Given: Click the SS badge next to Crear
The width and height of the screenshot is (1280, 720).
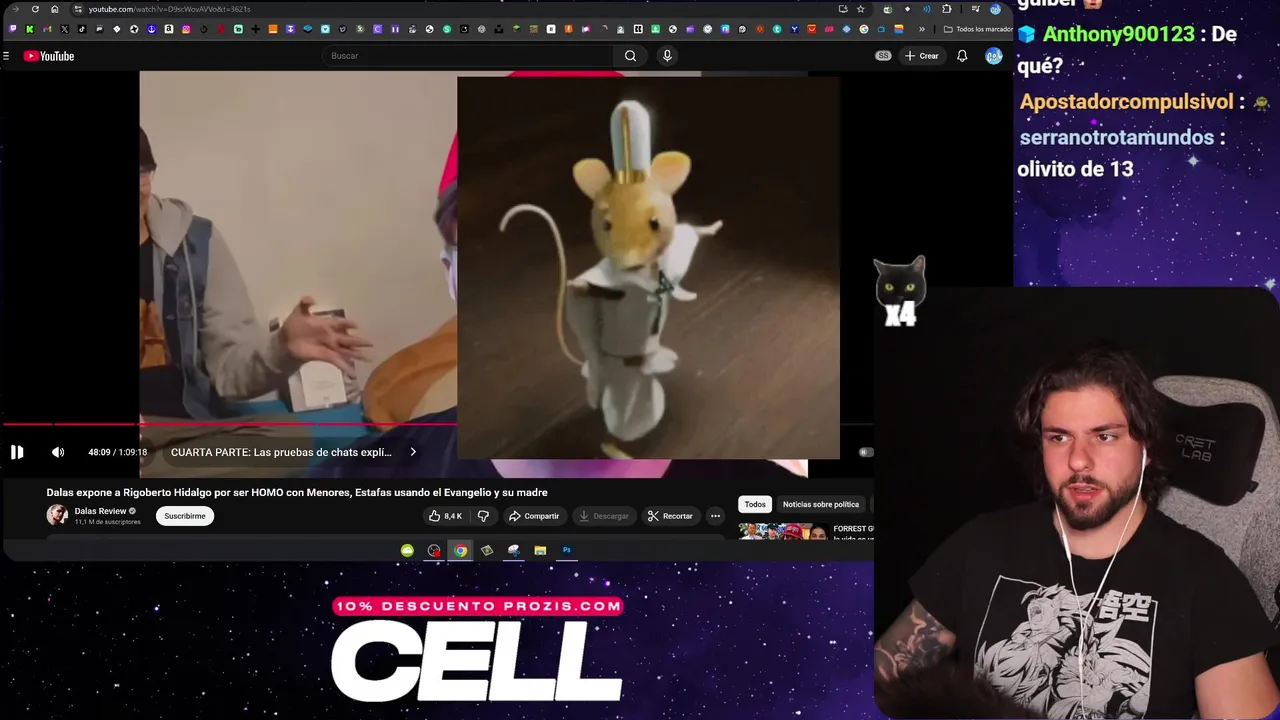Looking at the screenshot, I should [883, 56].
